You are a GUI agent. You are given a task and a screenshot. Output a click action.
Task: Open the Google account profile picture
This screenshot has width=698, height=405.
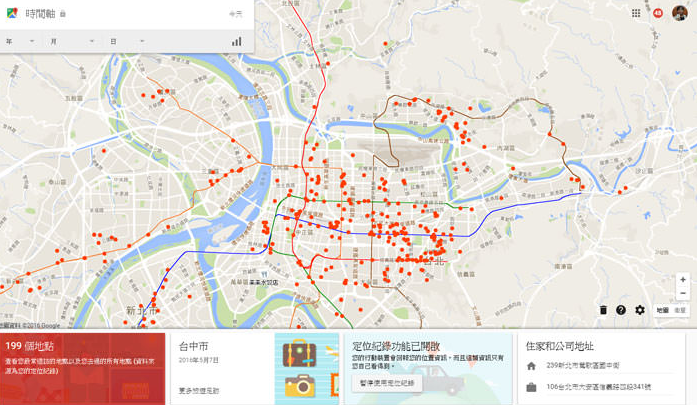(679, 13)
